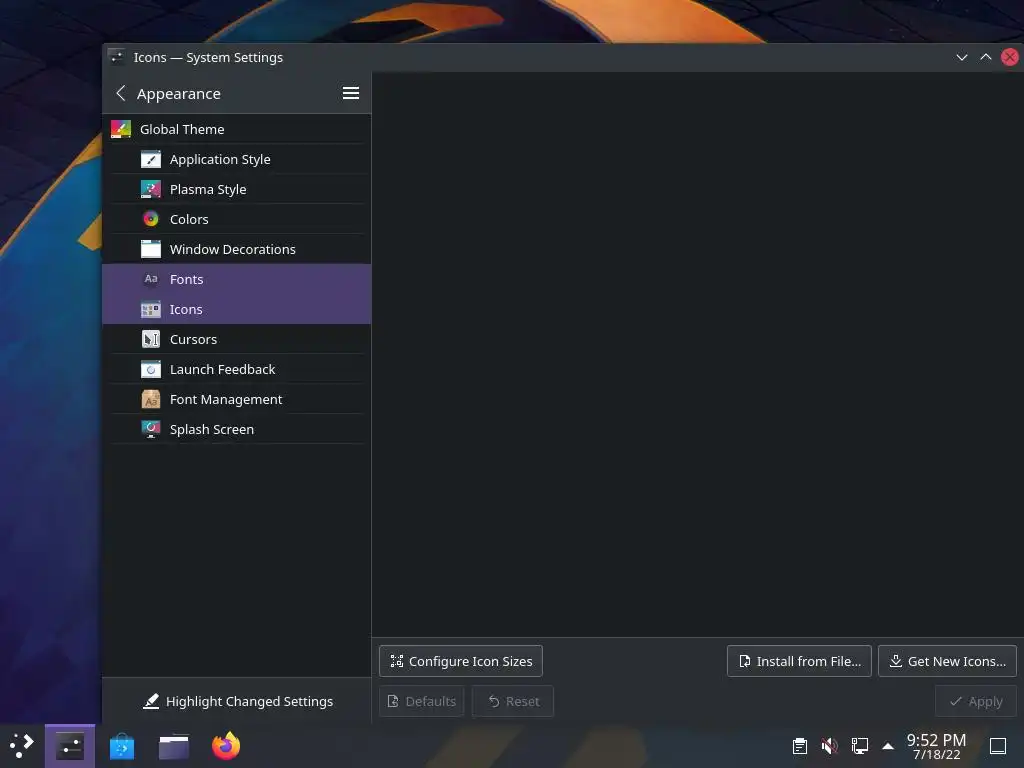
Task: Open Font Management page
Action: (x=236, y=400)
